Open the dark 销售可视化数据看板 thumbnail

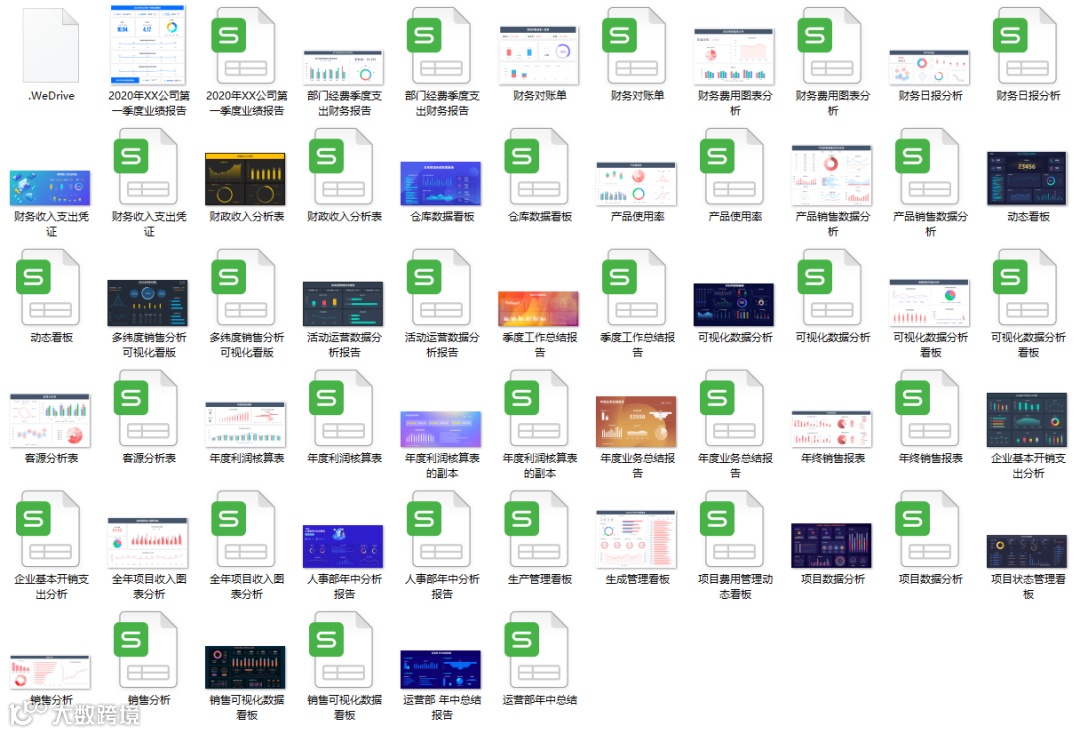[x=246, y=667]
